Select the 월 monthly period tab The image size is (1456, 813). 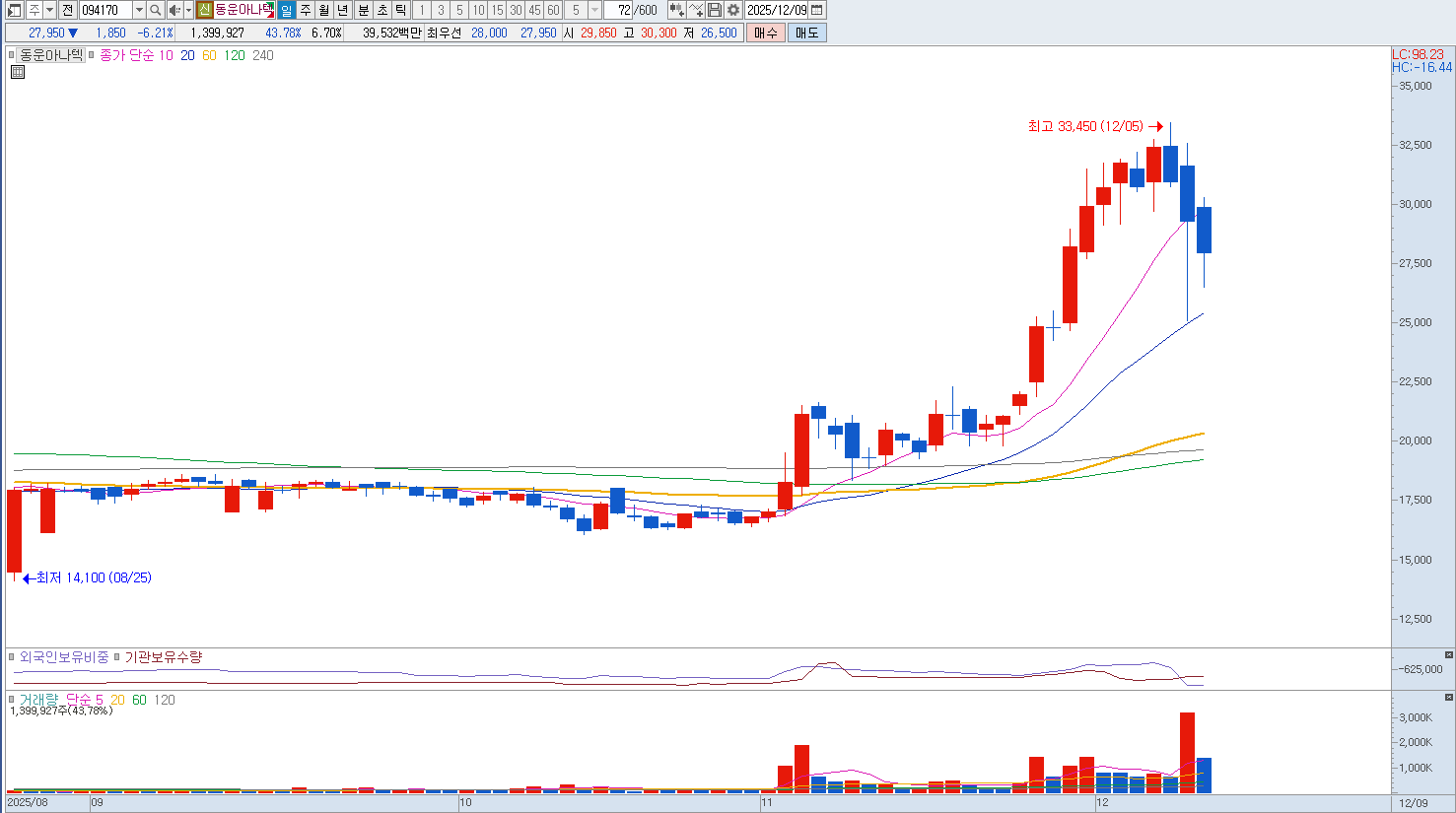(x=324, y=10)
